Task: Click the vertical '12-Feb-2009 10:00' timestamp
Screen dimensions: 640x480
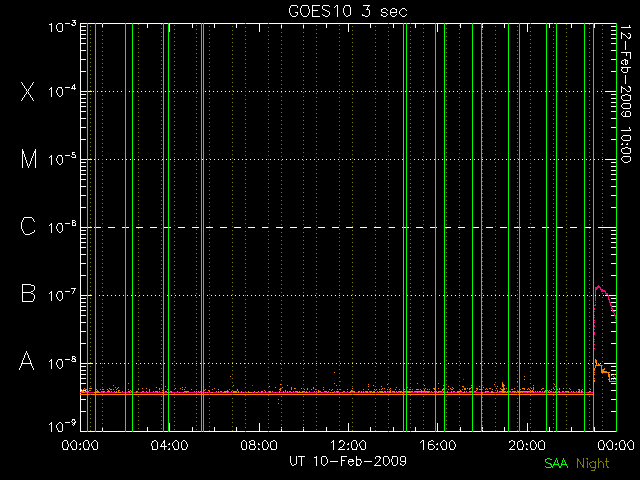Action: point(625,93)
